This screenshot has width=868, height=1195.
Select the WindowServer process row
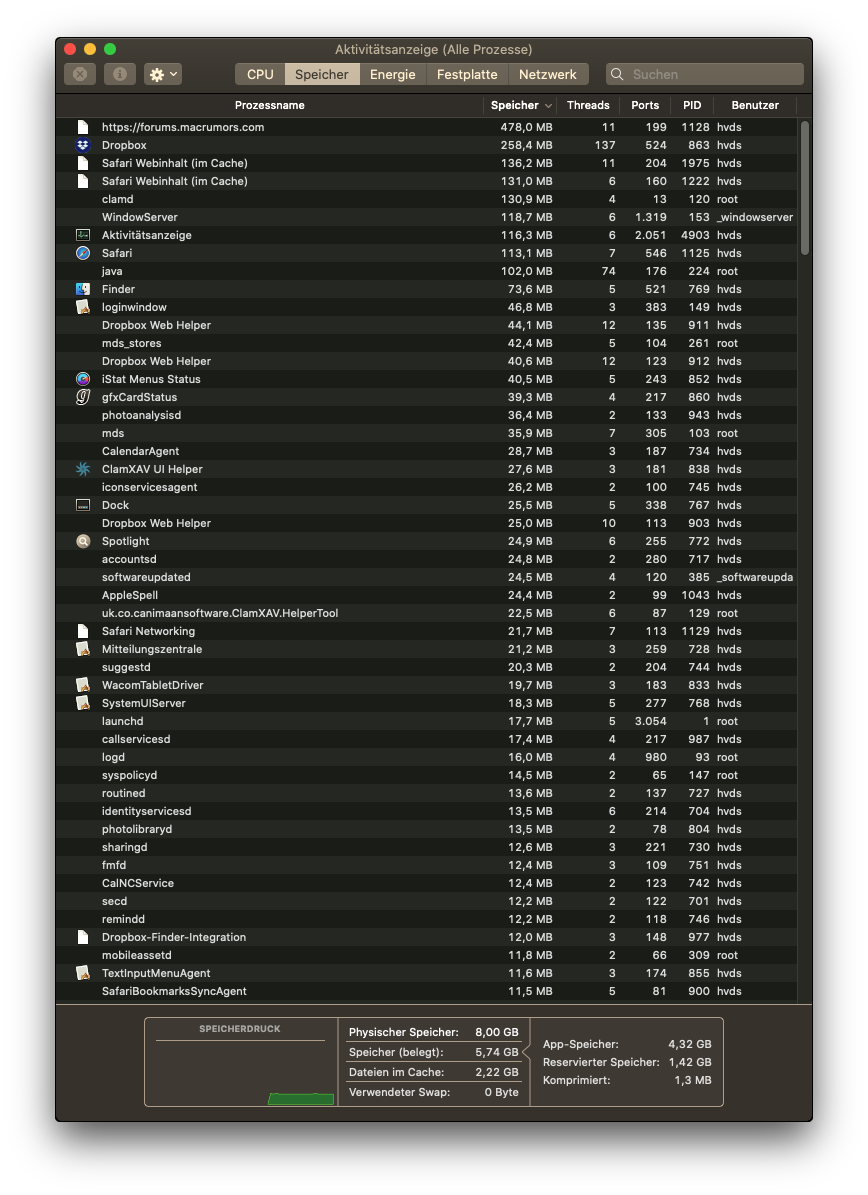coord(427,217)
